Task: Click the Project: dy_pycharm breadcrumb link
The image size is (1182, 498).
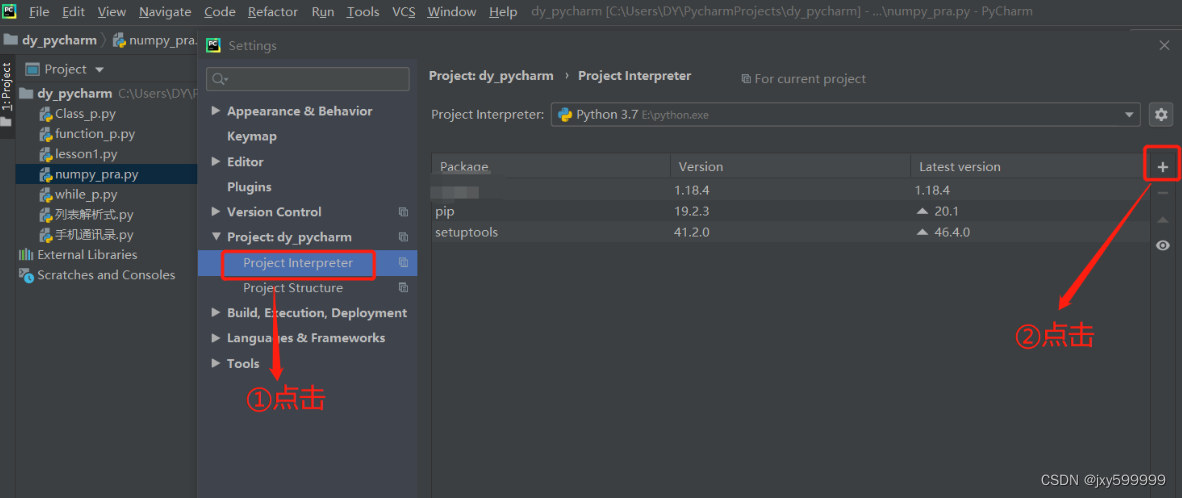Action: tap(491, 76)
